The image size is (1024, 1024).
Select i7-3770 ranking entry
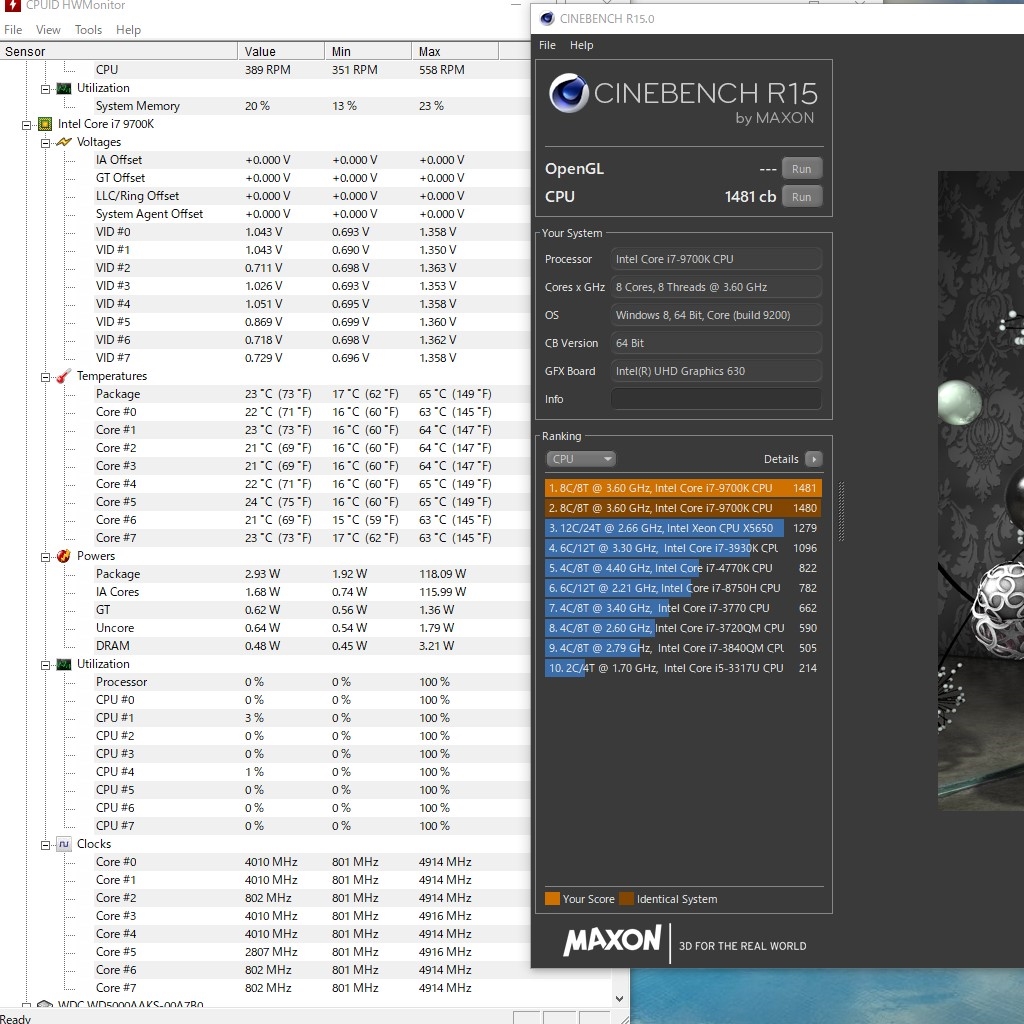pyautogui.click(x=682, y=608)
